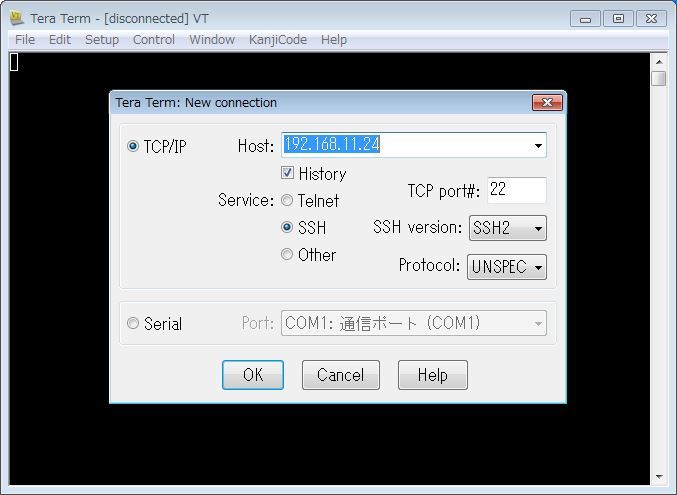677x495 pixels.
Task: Open the Setup menu
Action: coord(102,40)
